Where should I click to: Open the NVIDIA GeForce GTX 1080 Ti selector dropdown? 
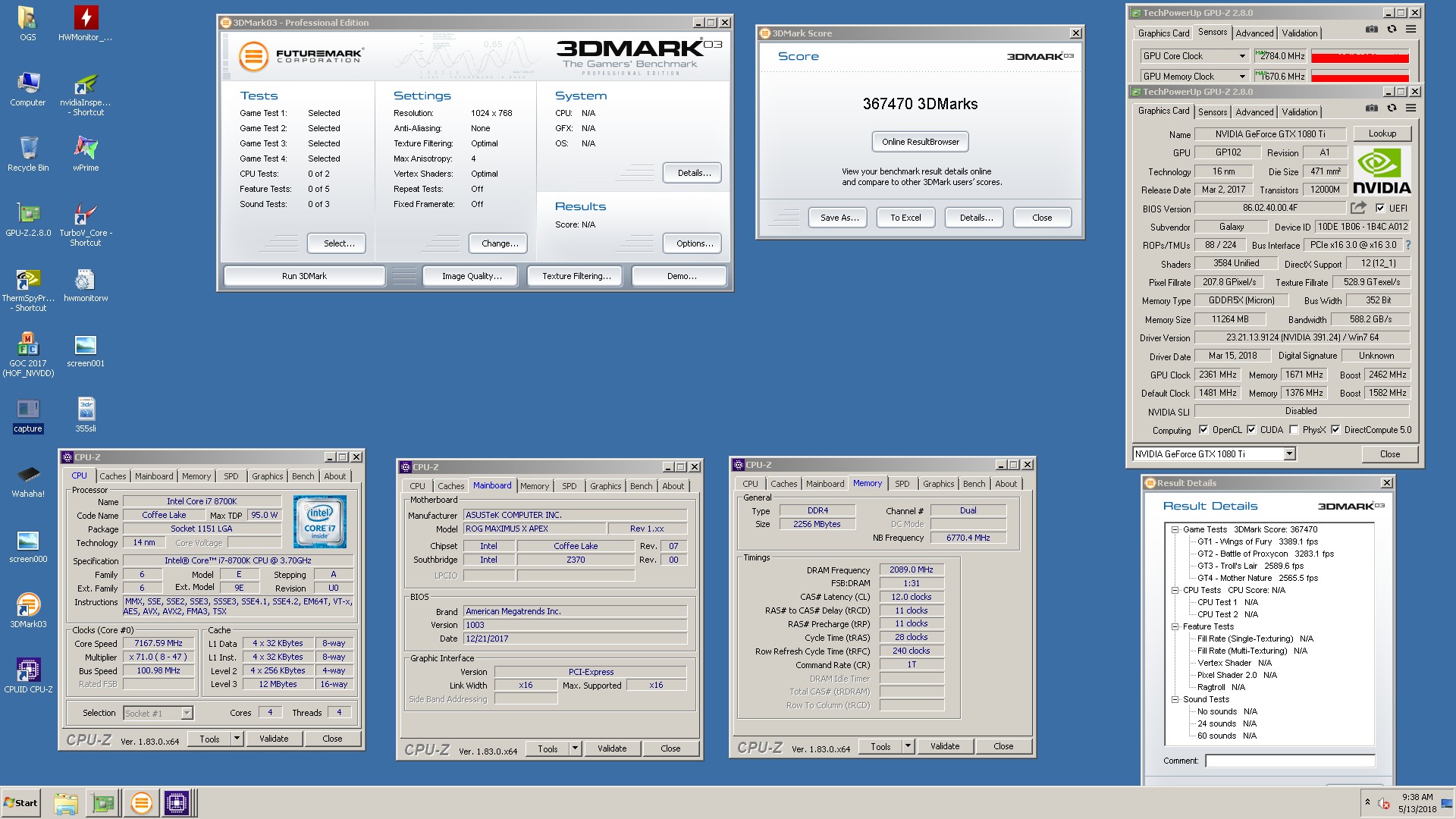coord(1289,453)
